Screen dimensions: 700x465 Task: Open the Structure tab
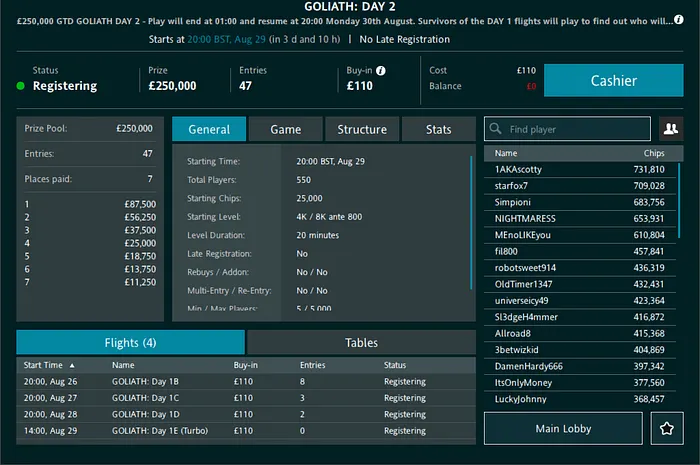click(x=361, y=129)
